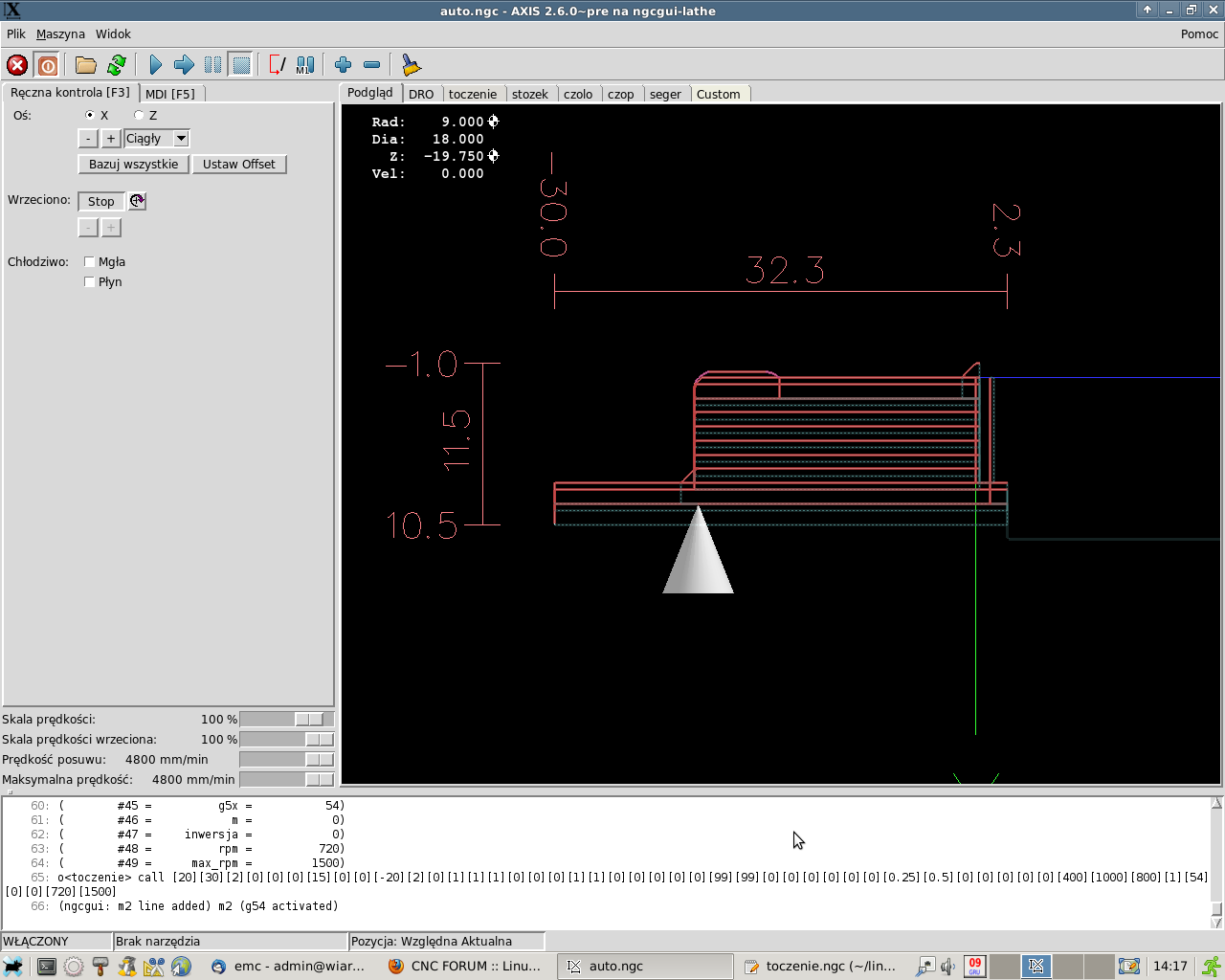
Task: Click the volume speaker tray icon
Action: [x=947, y=967]
